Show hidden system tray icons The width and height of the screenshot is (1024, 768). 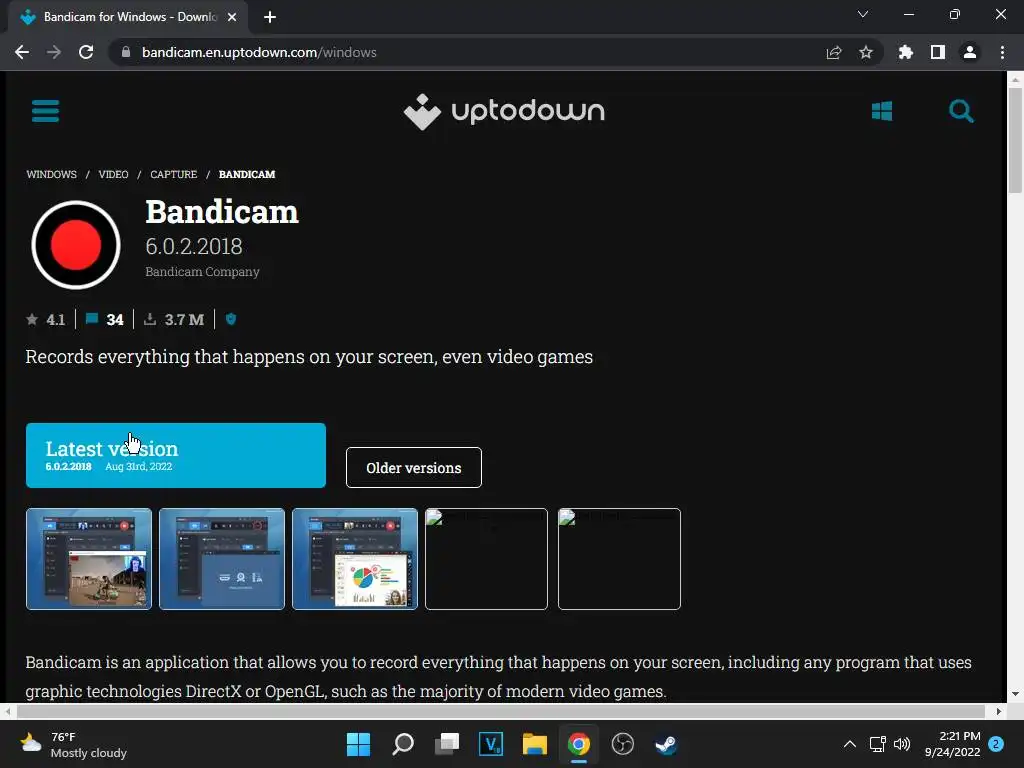pos(850,744)
